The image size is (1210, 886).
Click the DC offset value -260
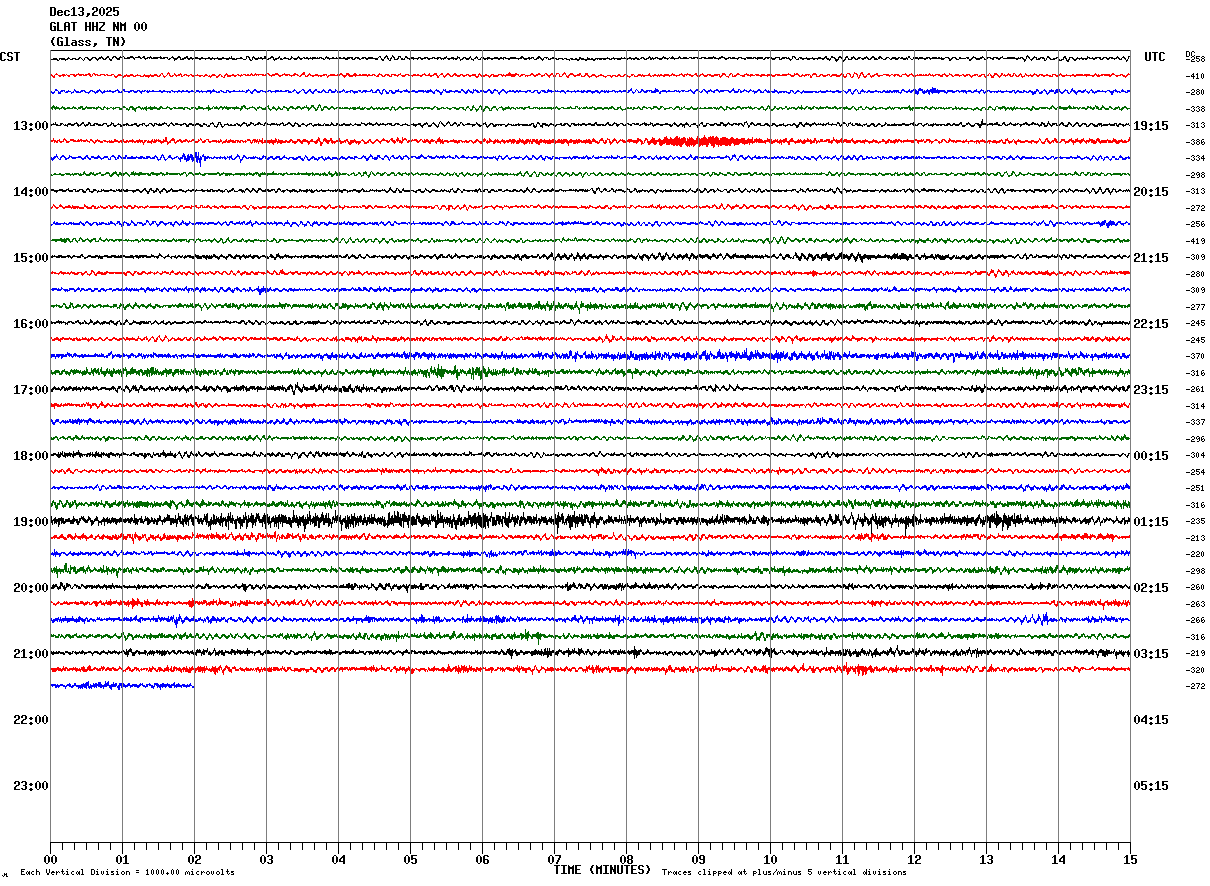pos(1195,587)
